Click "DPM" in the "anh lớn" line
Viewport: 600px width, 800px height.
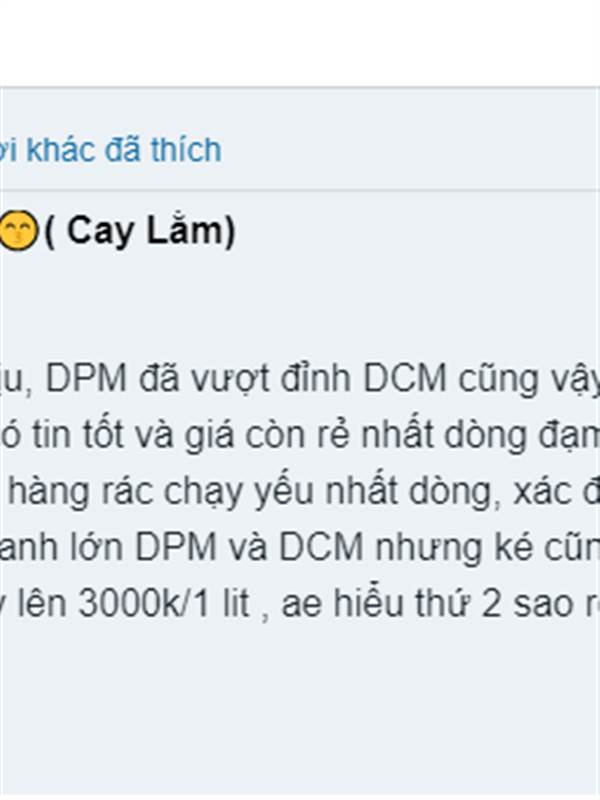(x=176, y=547)
